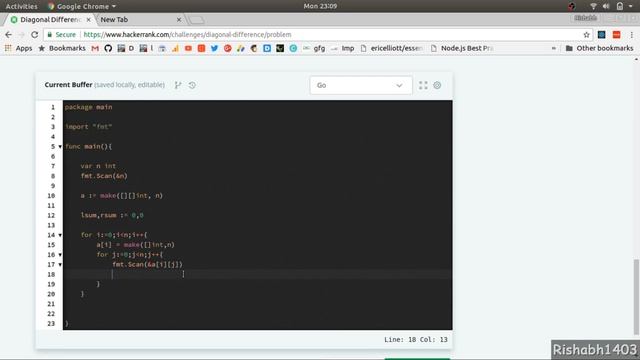Open Node.js Best Practices bookmark
This screenshot has height=360, width=640.
coord(462,48)
